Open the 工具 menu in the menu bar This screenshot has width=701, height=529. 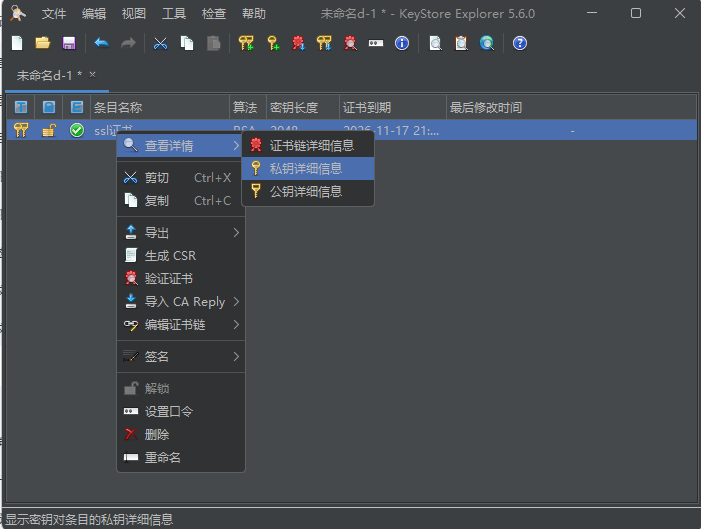pos(174,14)
